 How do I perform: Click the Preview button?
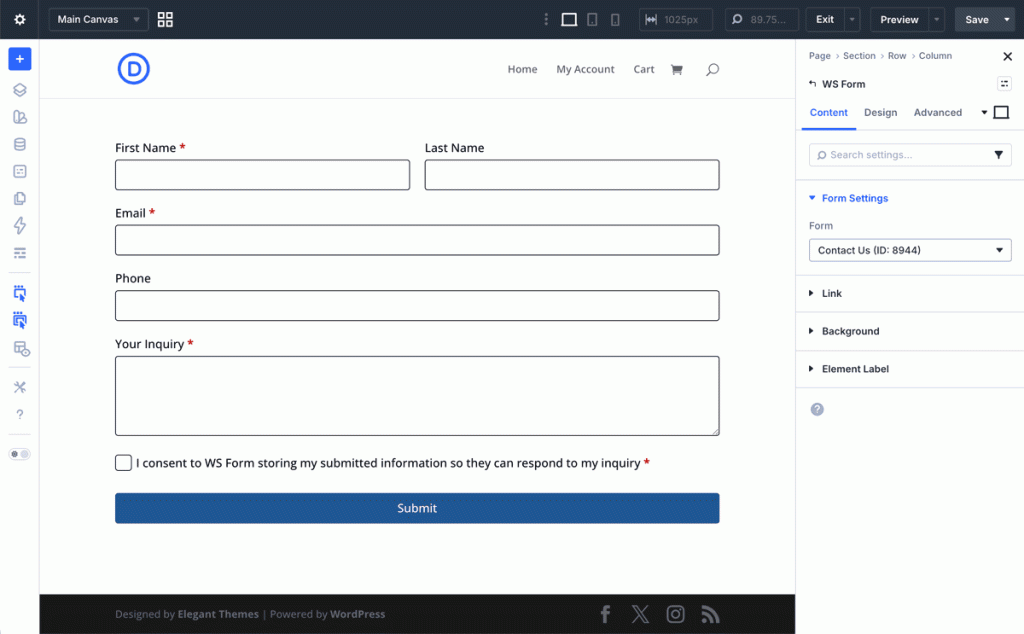(899, 20)
